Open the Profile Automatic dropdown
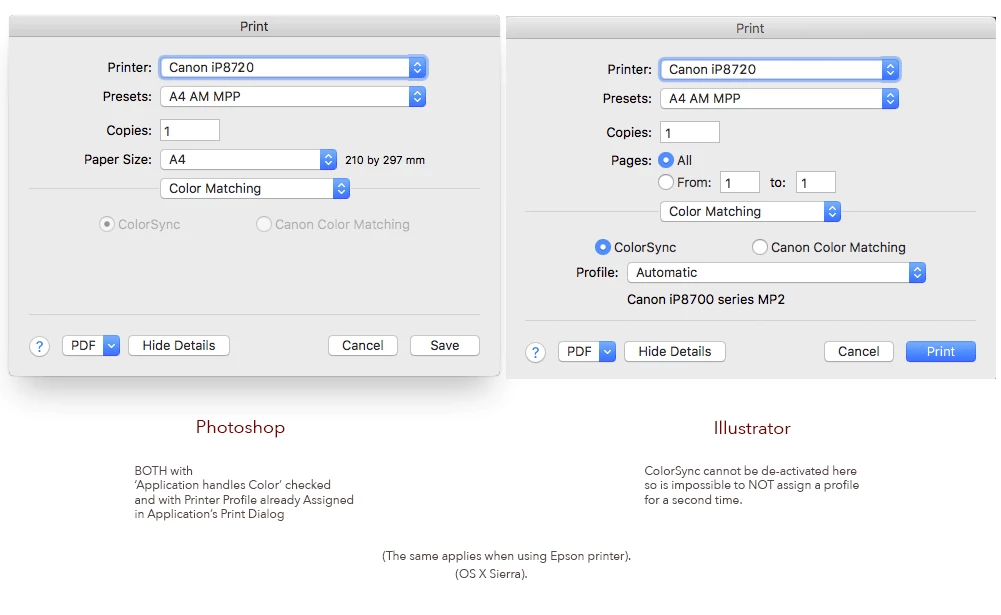The height and width of the screenshot is (615, 1001). (x=776, y=273)
